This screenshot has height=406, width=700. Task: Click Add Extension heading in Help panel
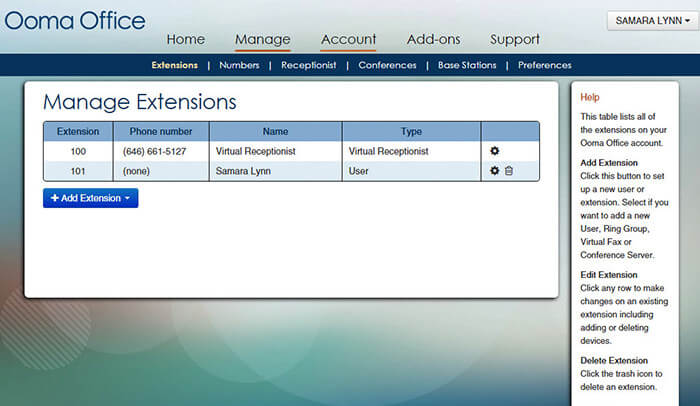tap(609, 163)
